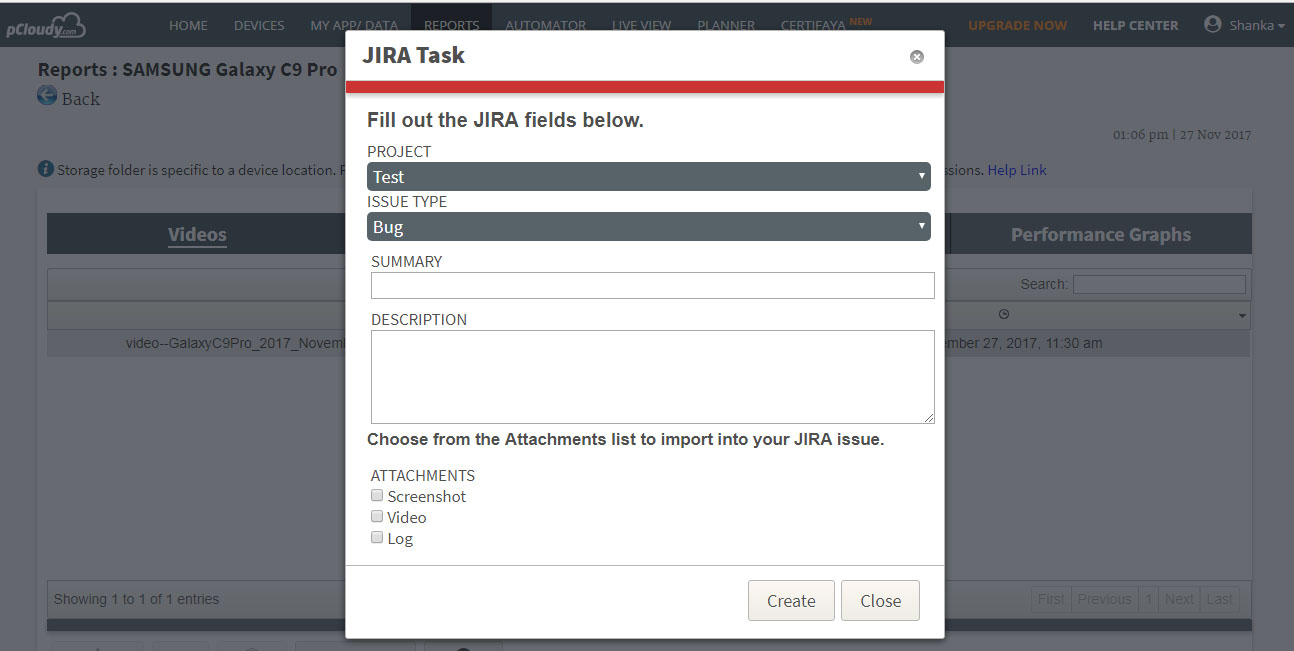Open the Shanka account dropdown arrow

[1281, 26]
